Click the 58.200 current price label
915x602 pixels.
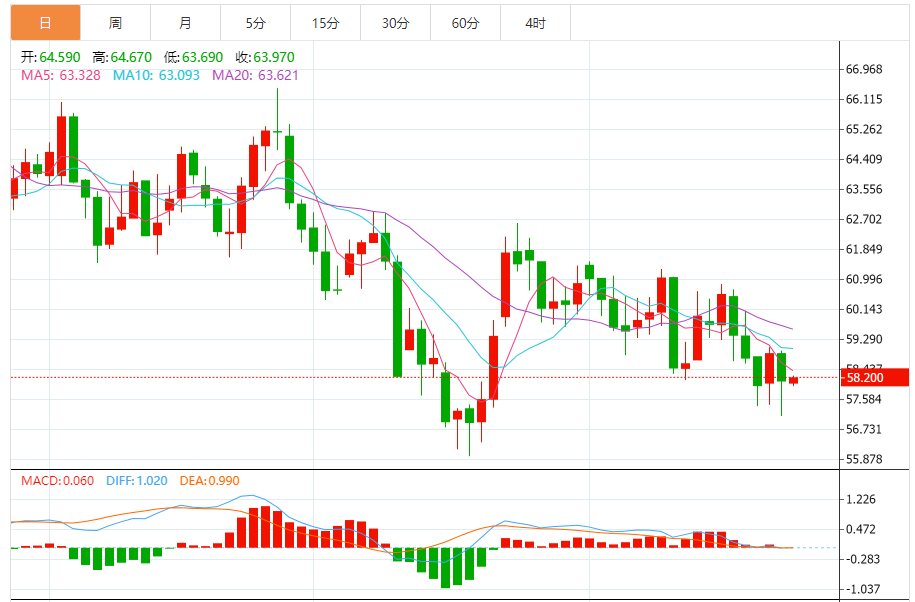[875, 377]
